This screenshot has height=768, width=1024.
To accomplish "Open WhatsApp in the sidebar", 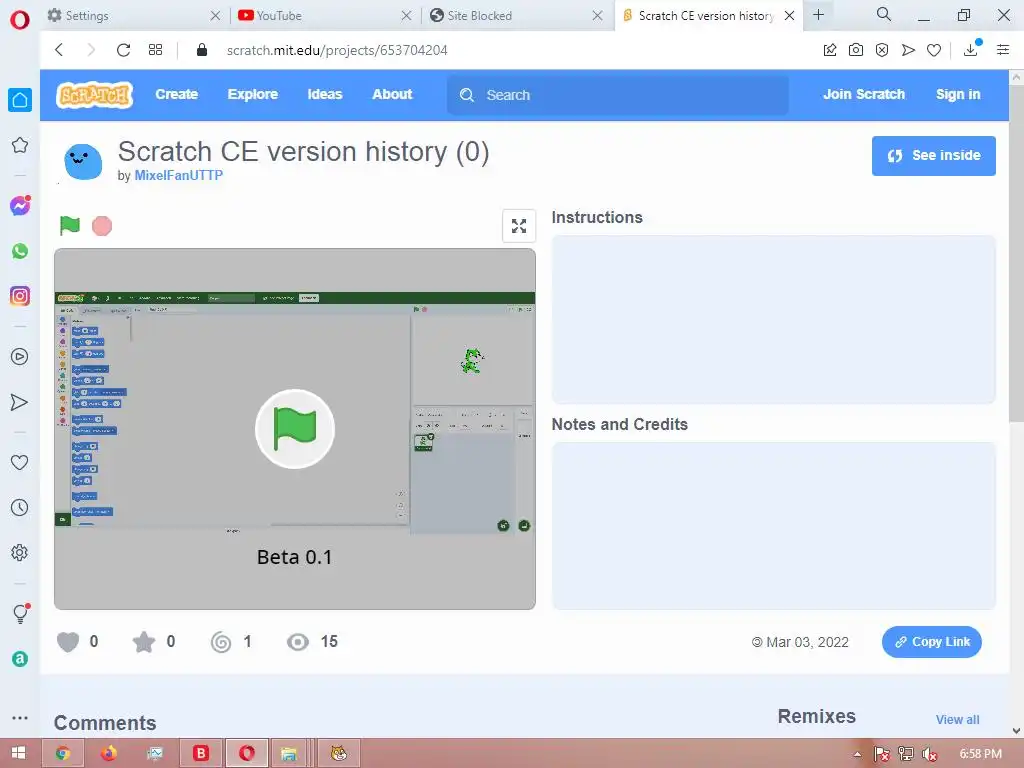I will [20, 251].
